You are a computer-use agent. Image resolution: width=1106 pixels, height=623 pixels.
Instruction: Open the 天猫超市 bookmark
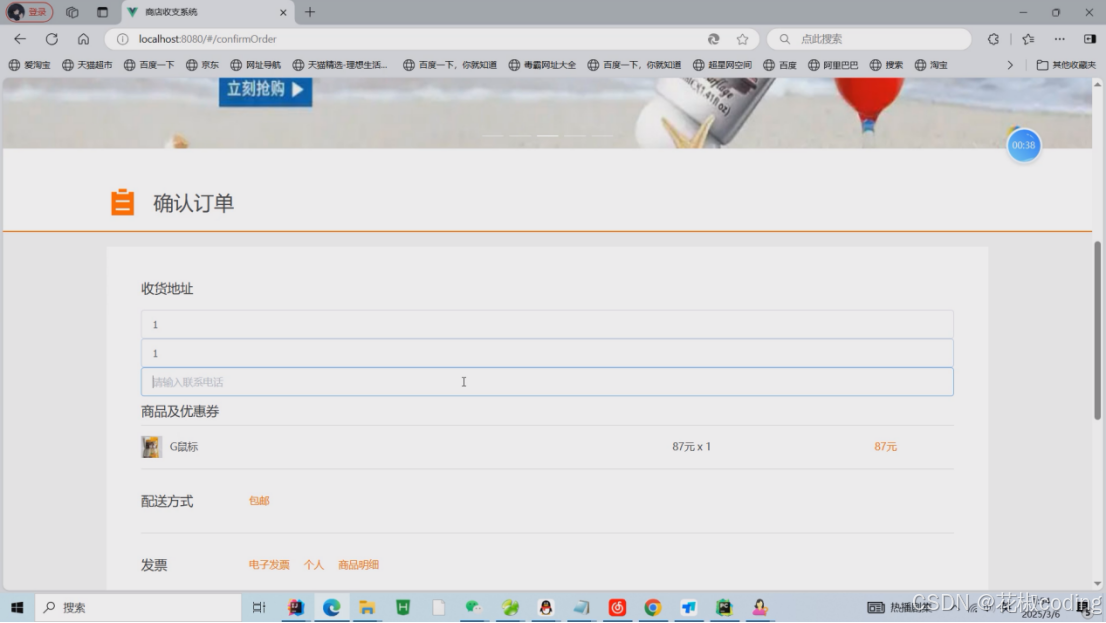click(x=87, y=65)
